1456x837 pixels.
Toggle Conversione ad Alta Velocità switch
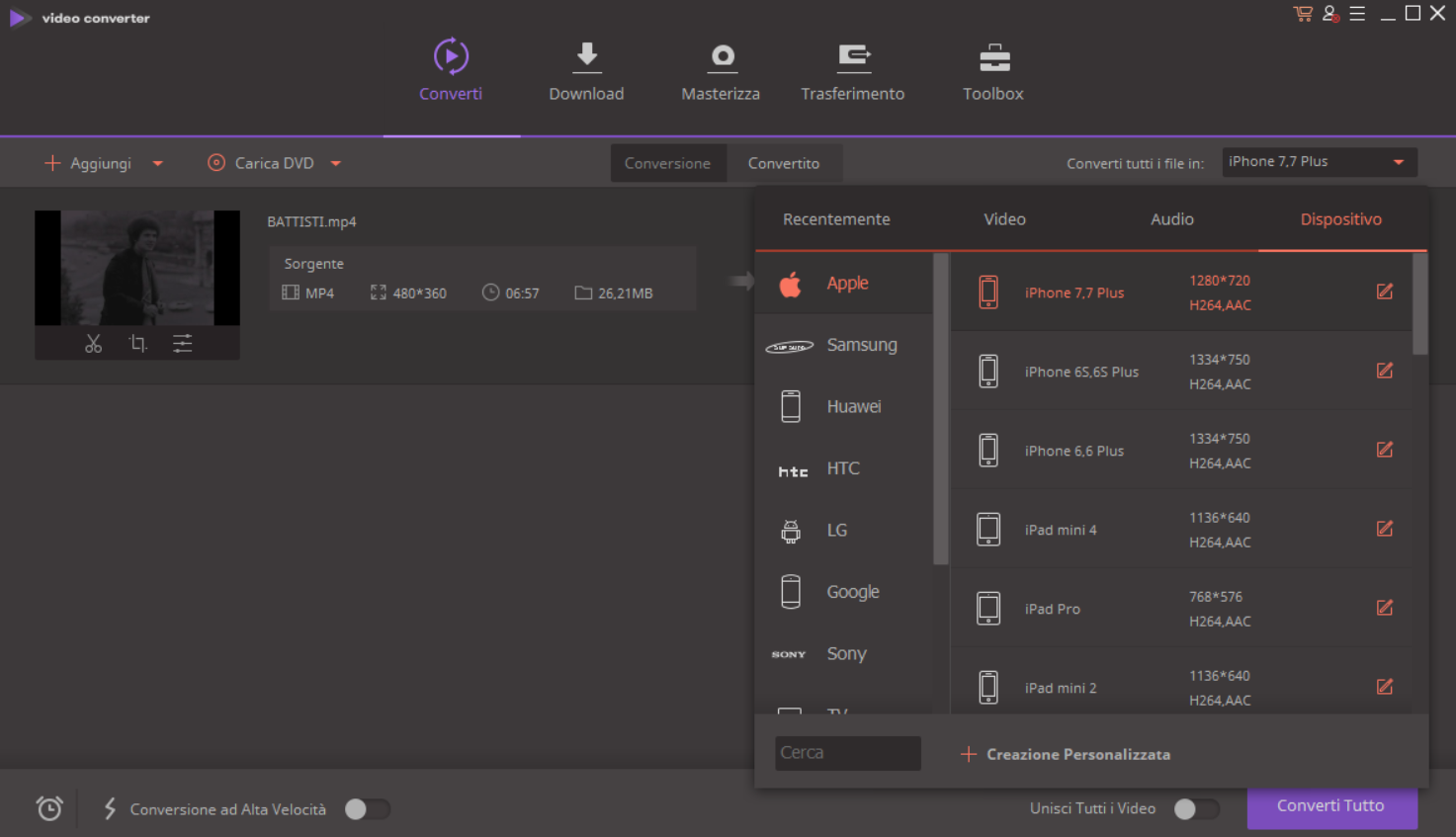pos(368,809)
